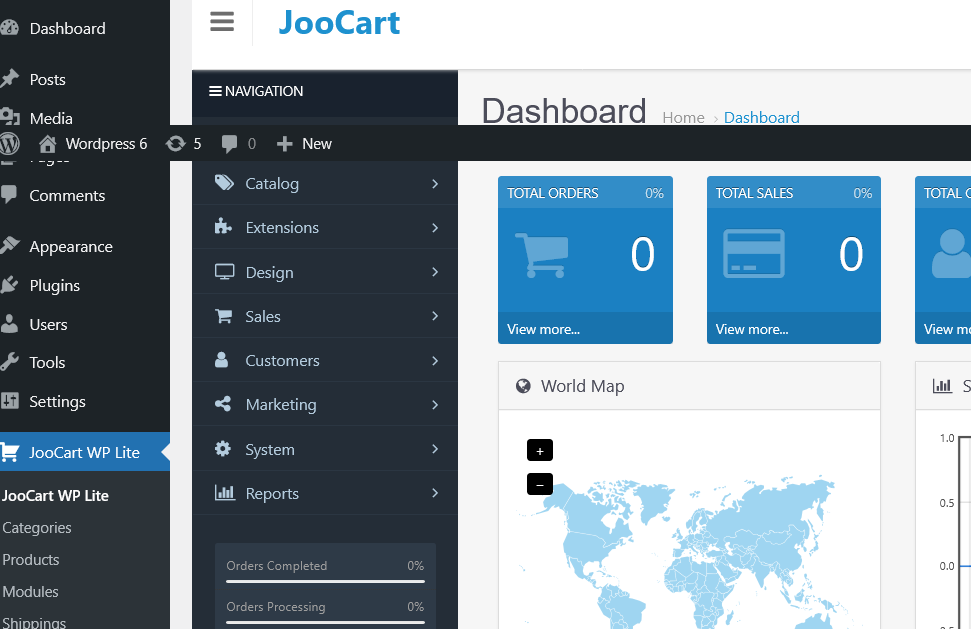Screen dimensions: 971x629
Task: Click the Tools wrench icon in WordPress sidebar
Action: 9,362
